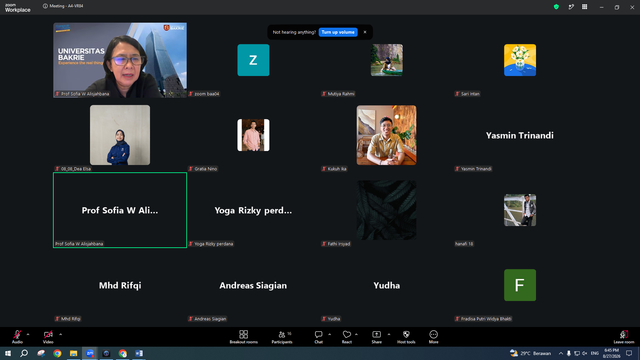The image size is (640, 360).
Task: Expand the React options arrow
Action: [x=356, y=334]
